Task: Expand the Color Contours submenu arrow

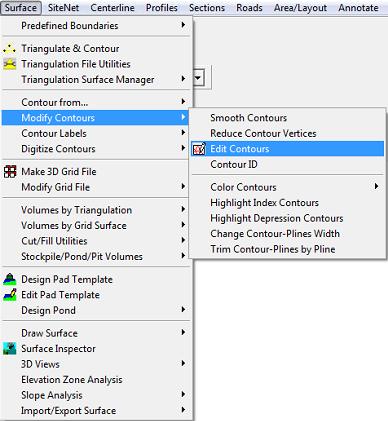Action: (x=376, y=186)
